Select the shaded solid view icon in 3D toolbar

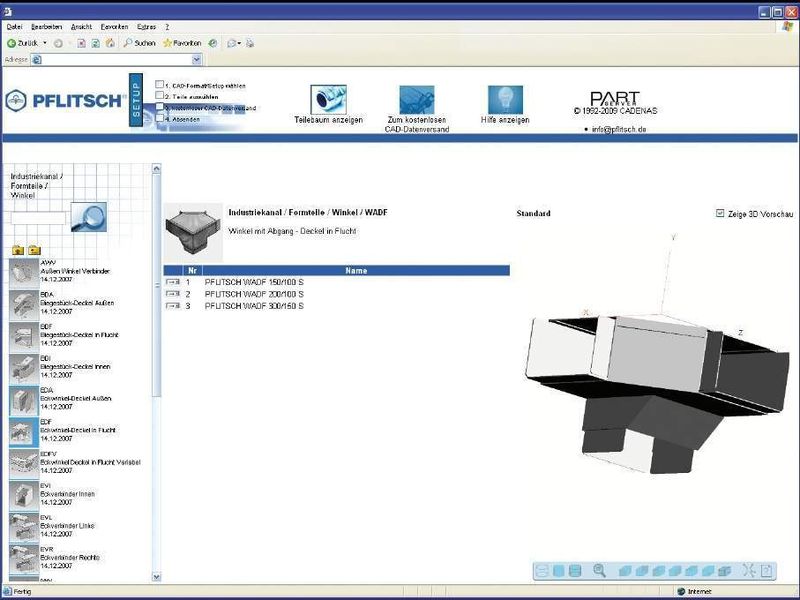(x=556, y=567)
